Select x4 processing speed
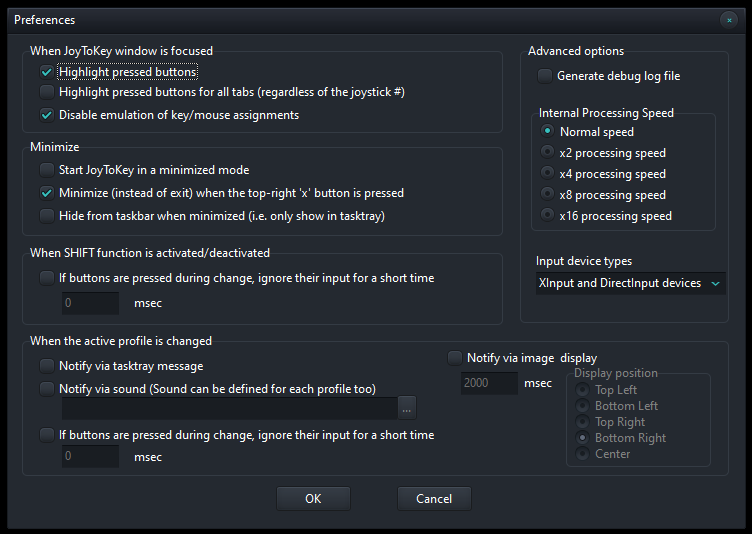The height and width of the screenshot is (534, 752). click(547, 173)
